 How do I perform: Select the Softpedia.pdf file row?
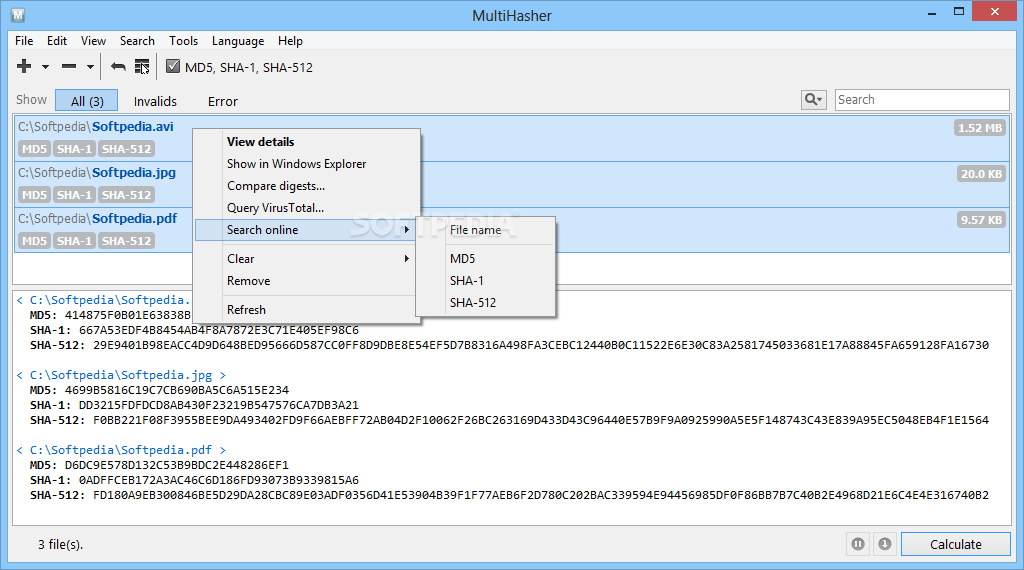pyautogui.click(x=512, y=230)
